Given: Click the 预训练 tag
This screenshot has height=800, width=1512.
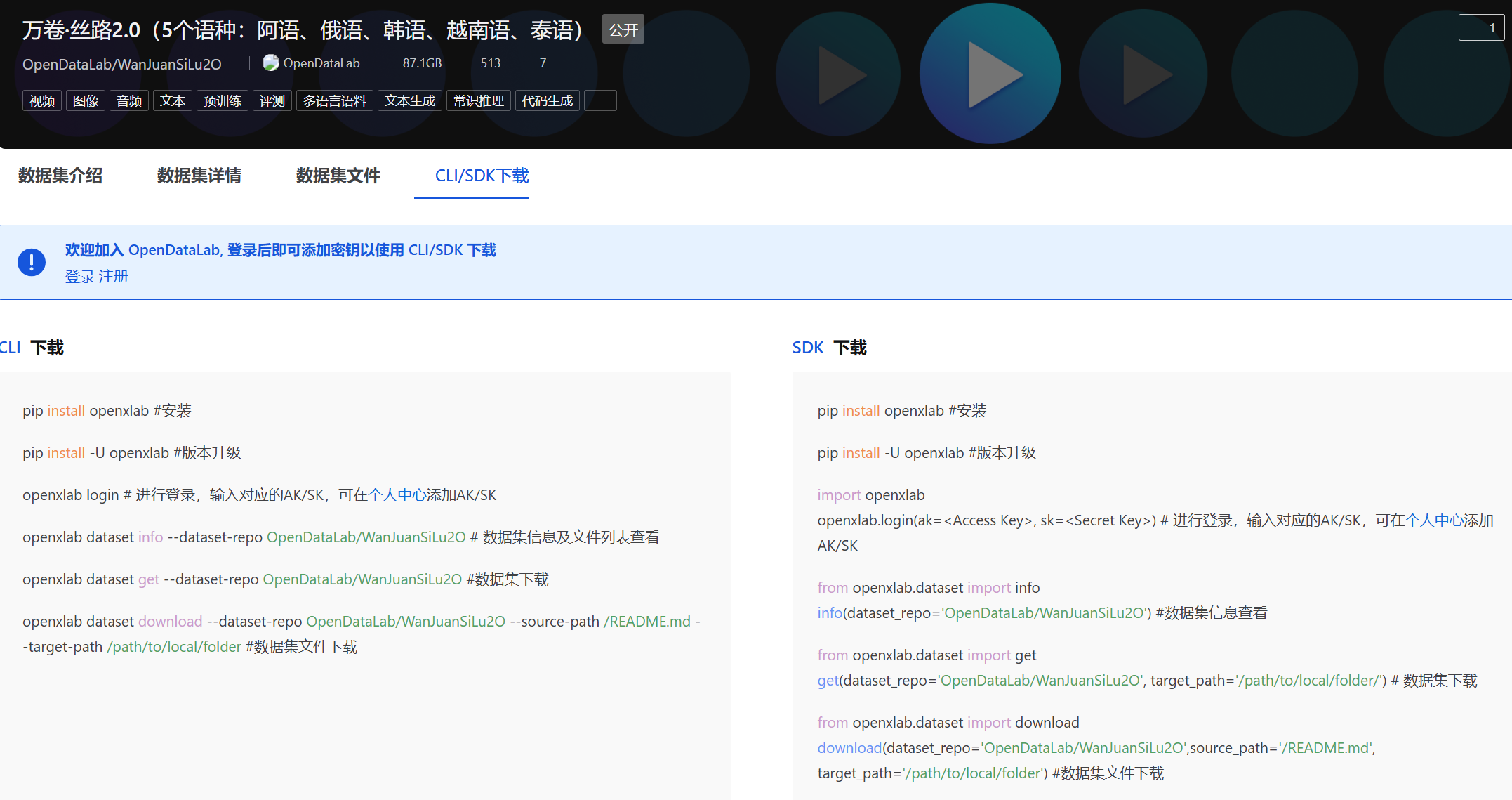Looking at the screenshot, I should click(222, 101).
